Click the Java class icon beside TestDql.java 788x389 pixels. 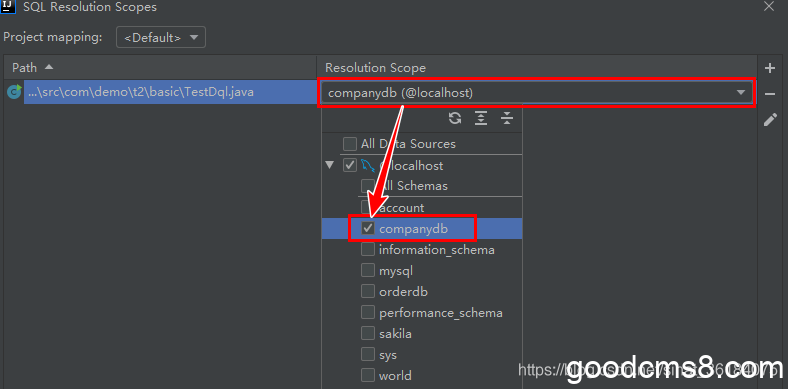(14, 91)
